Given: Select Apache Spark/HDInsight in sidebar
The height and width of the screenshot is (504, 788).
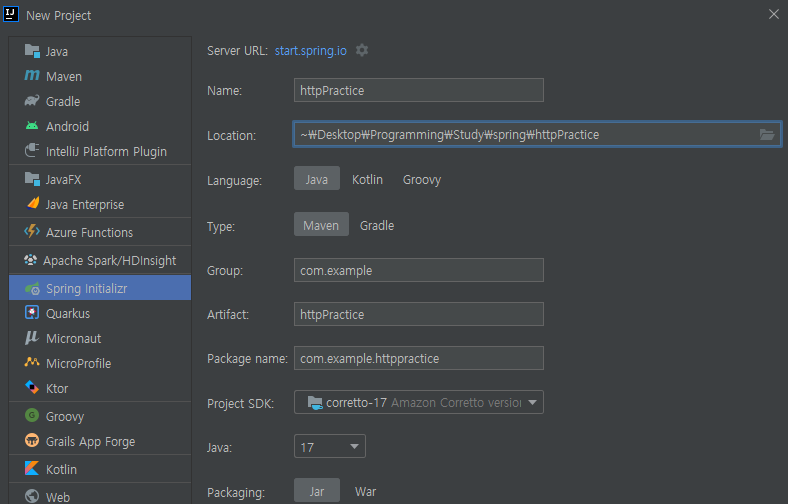Looking at the screenshot, I should tap(100, 260).
